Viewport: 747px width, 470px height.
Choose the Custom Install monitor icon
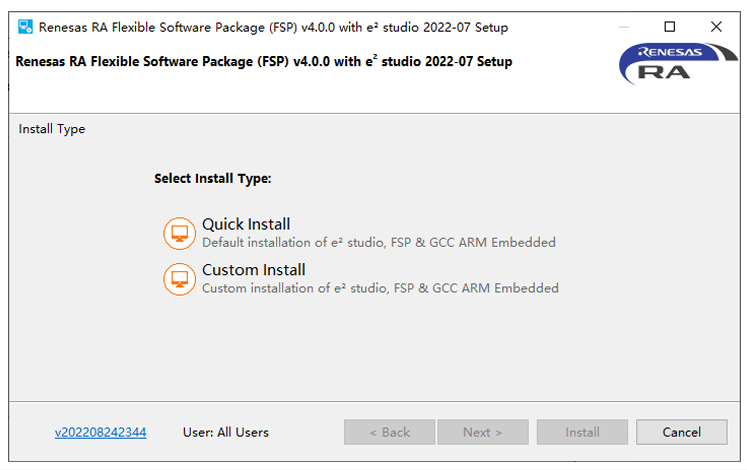click(x=180, y=280)
